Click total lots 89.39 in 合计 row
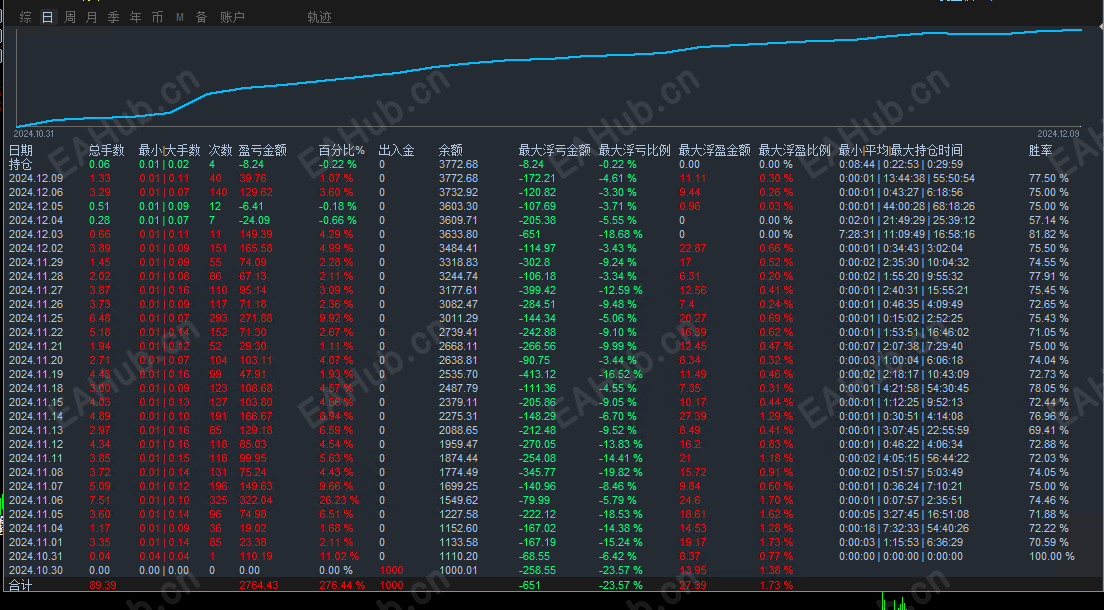The image size is (1104, 610). tap(103, 585)
